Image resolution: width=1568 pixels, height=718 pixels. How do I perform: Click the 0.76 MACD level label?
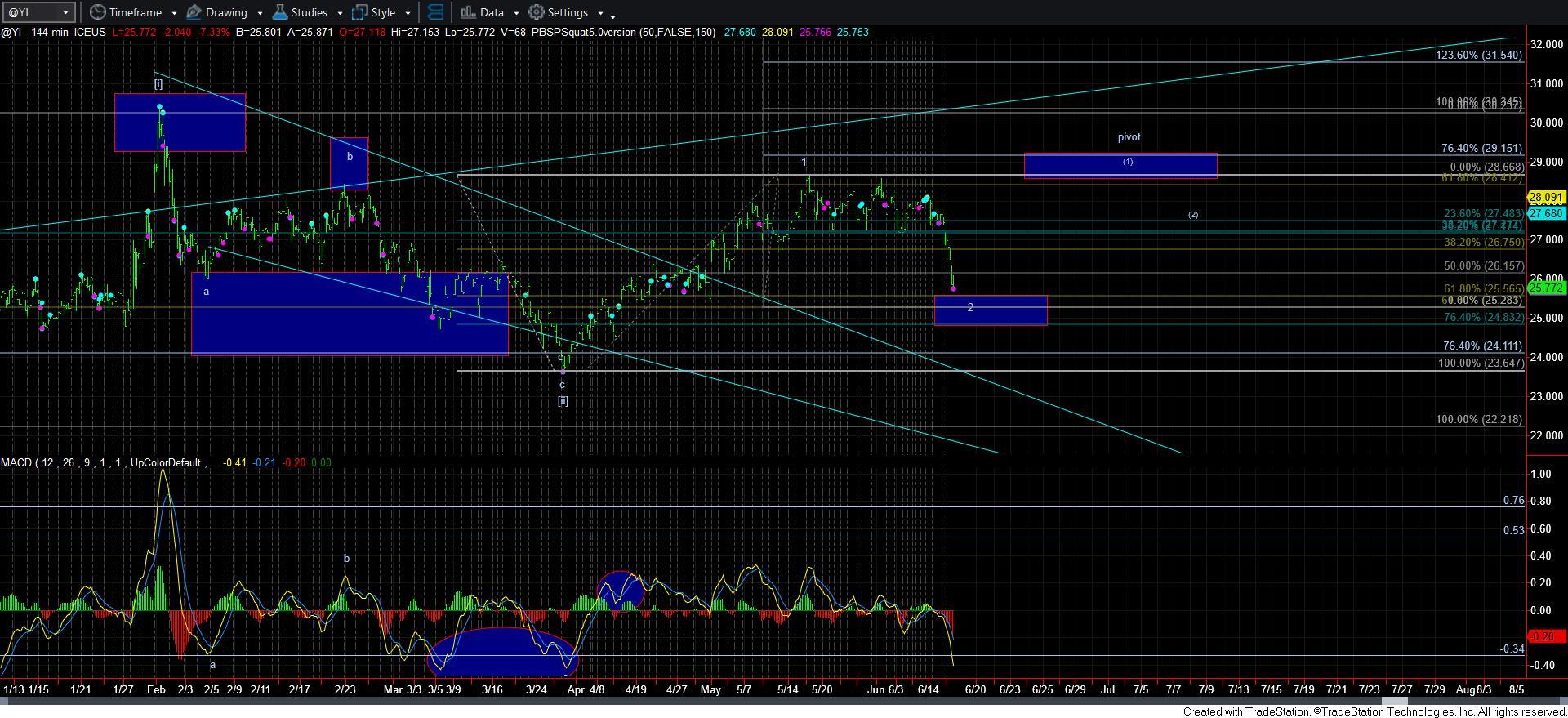1513,501
